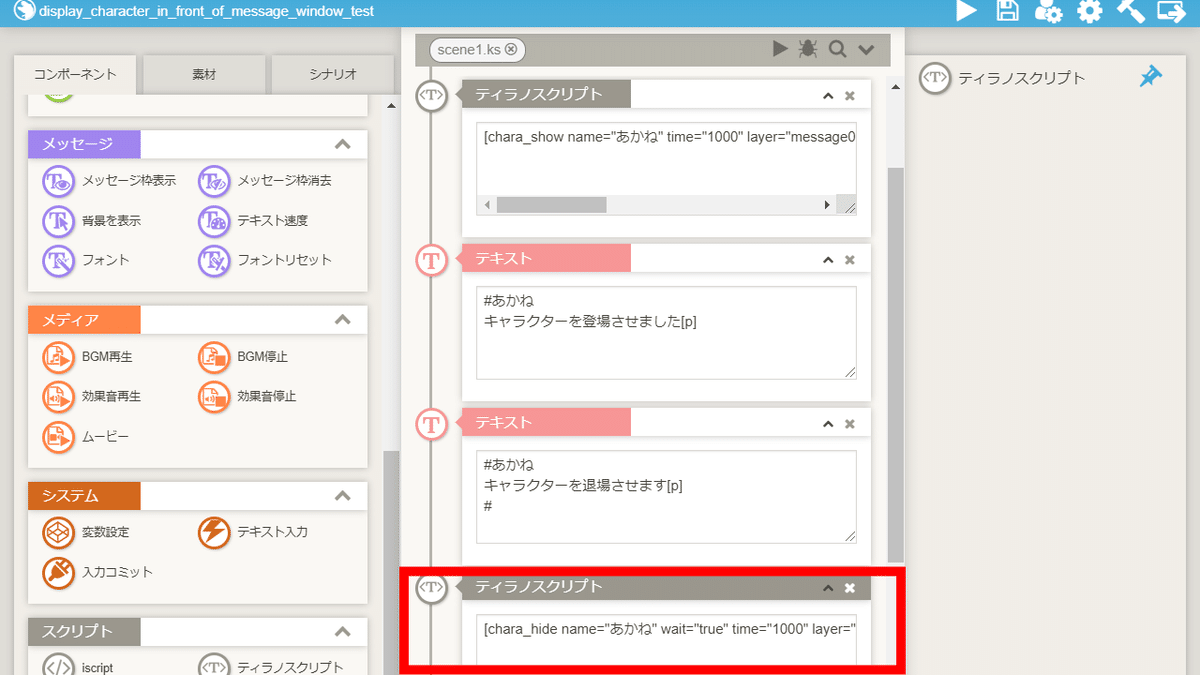Select the 効果音再生 component
The height and width of the screenshot is (675, 1200).
click(x=92, y=397)
